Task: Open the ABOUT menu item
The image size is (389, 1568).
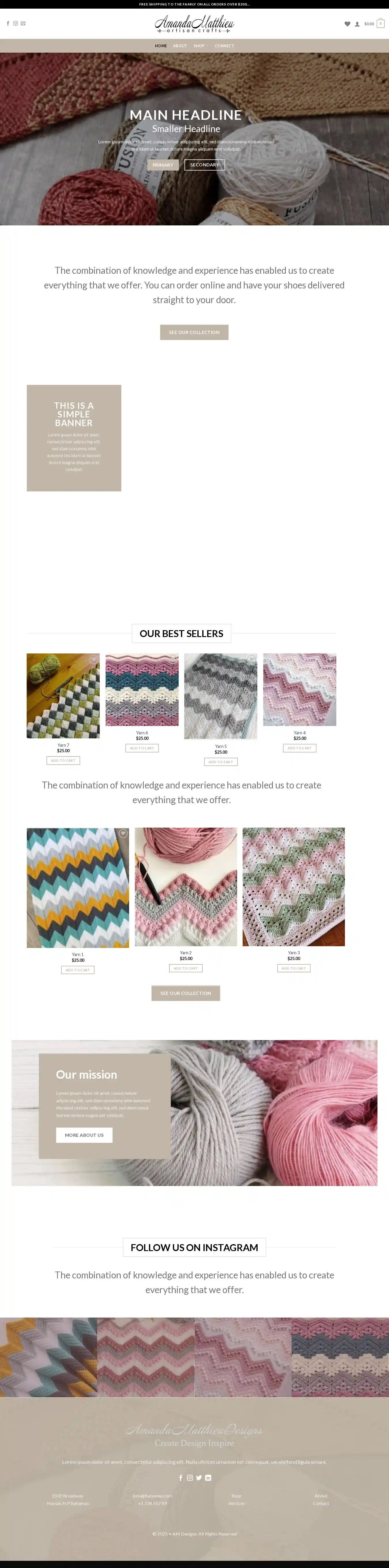Action: coord(180,46)
